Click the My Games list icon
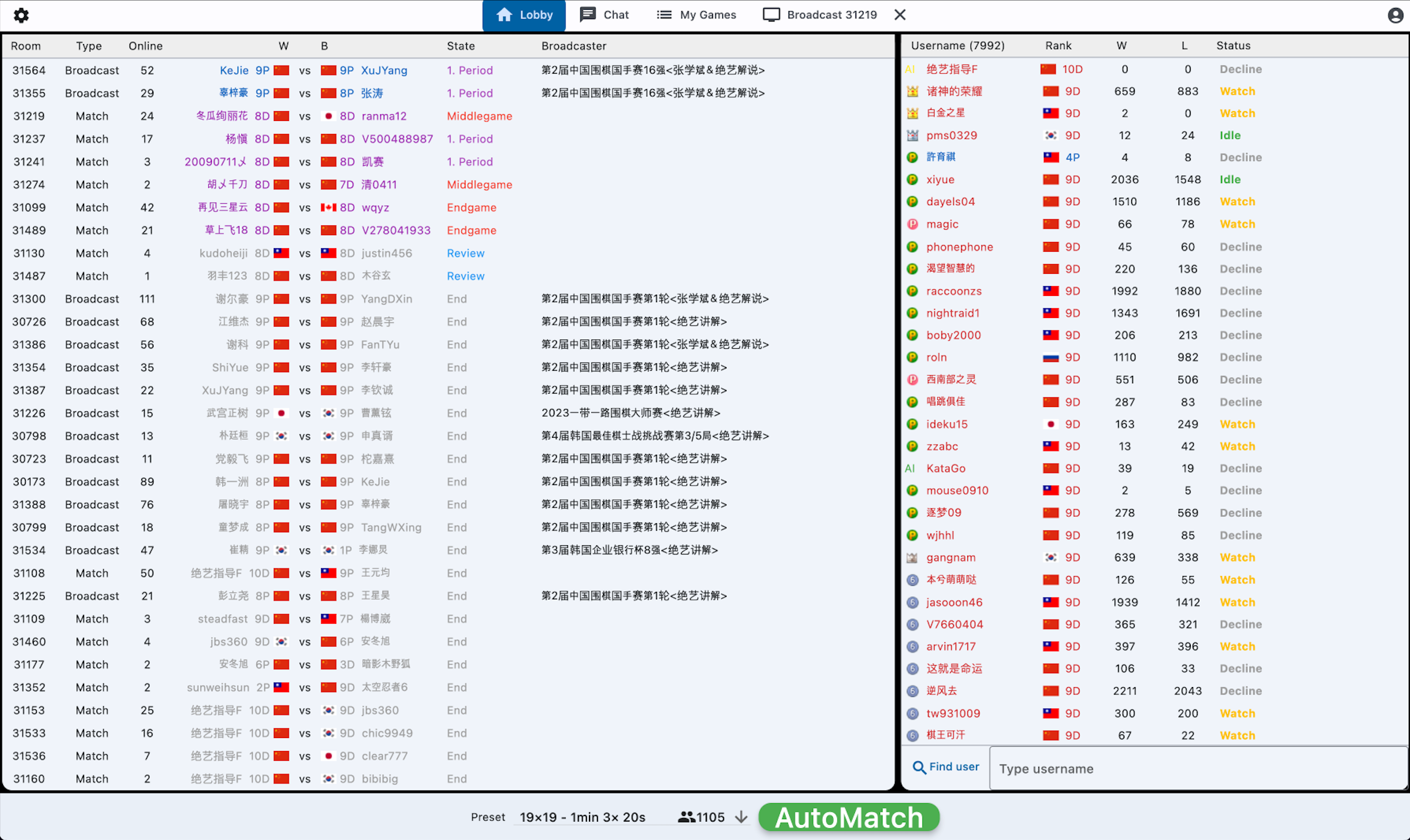 pyautogui.click(x=664, y=15)
